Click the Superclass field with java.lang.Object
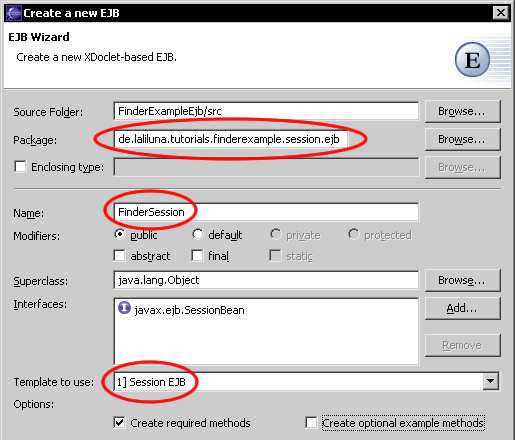This screenshot has height=440, width=515. click(x=266, y=280)
